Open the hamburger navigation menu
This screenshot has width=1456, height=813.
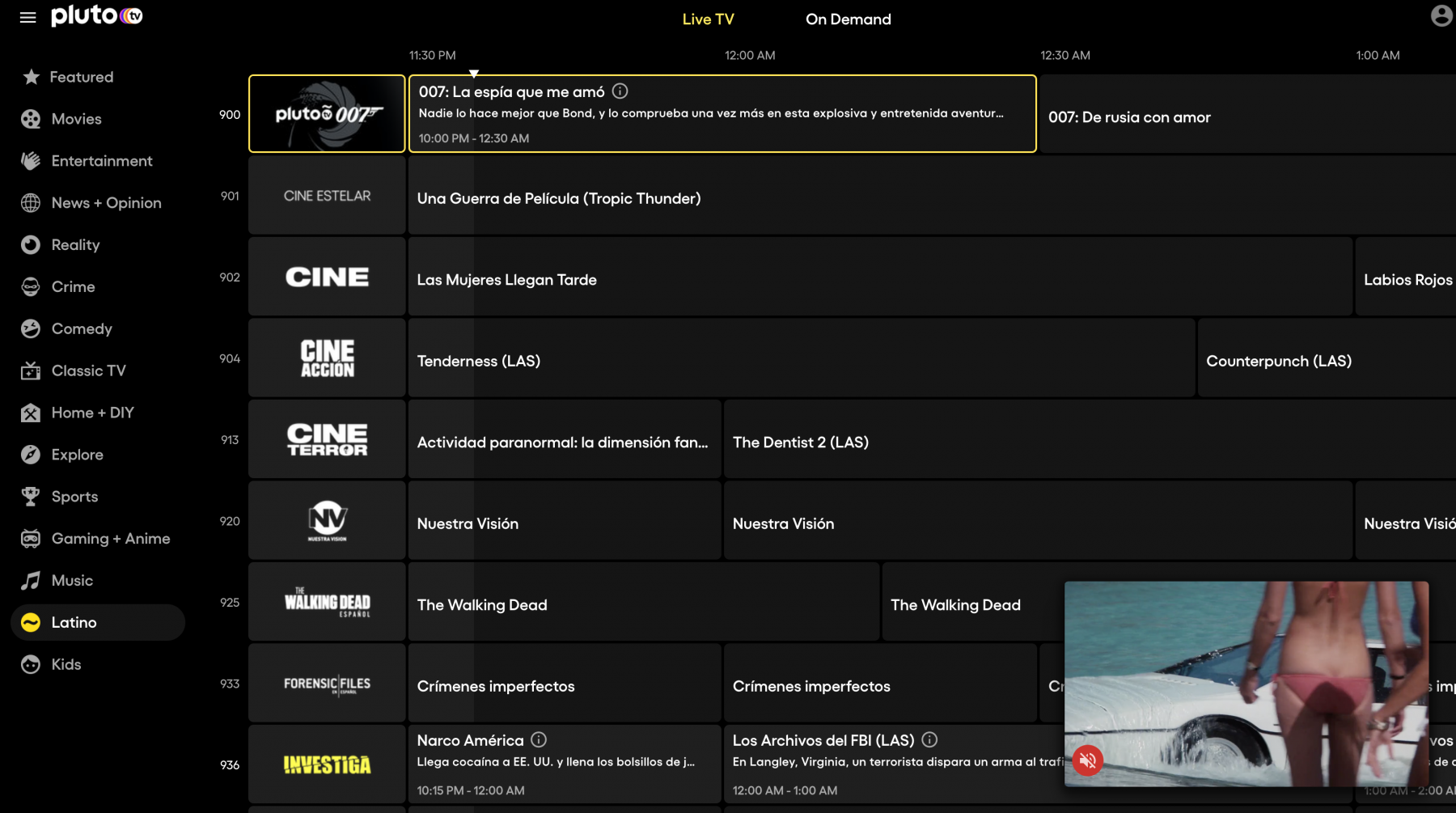(x=28, y=17)
